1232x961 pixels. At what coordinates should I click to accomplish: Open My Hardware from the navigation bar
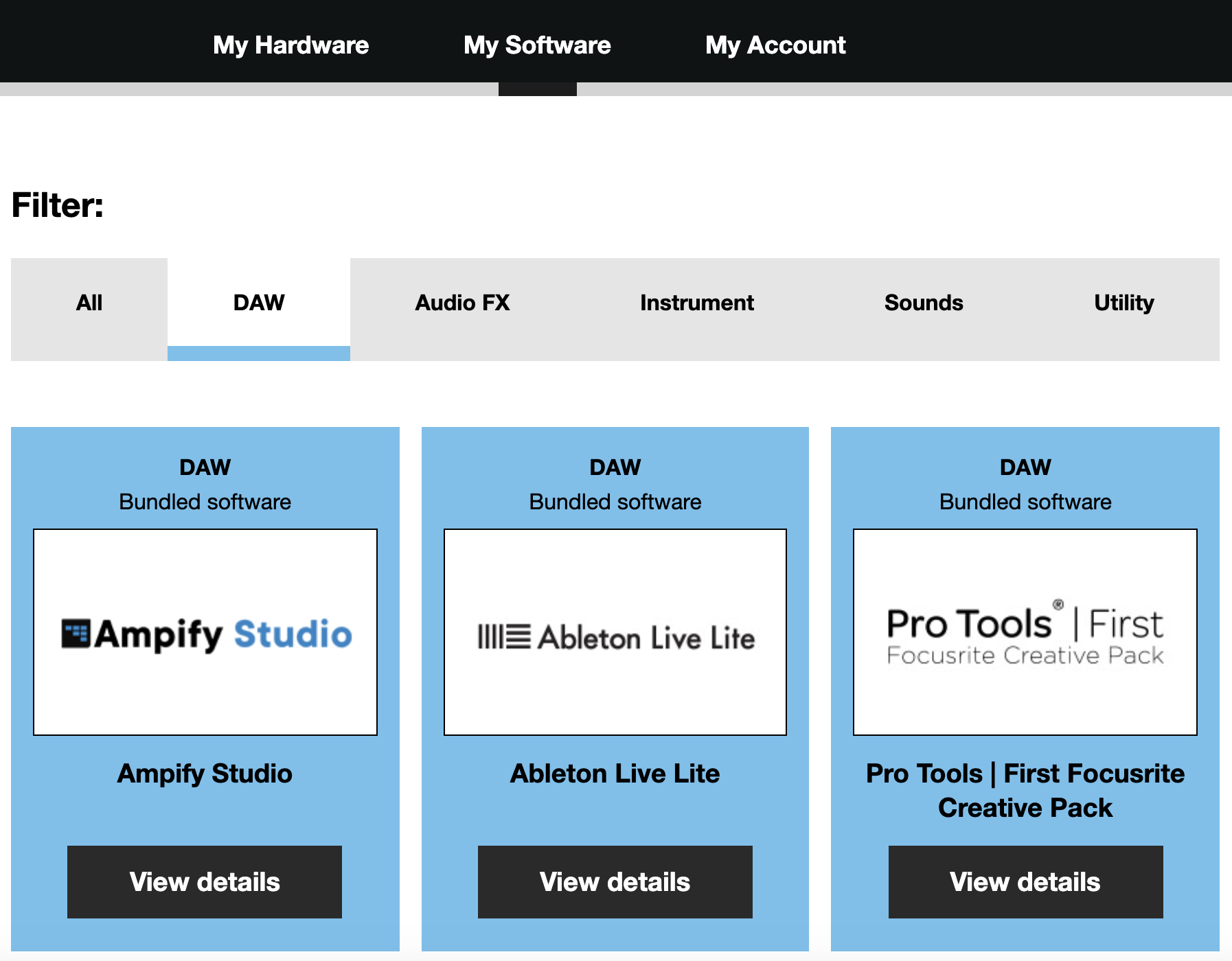pyautogui.click(x=290, y=45)
